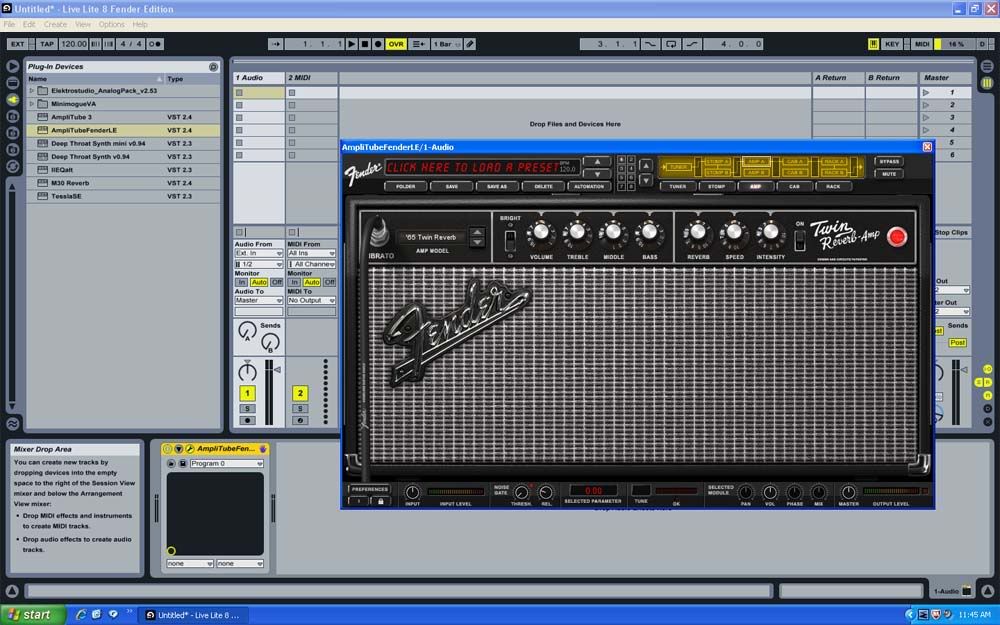This screenshot has width=1000, height=625.
Task: Launch Master scene 1
Action: click(926, 92)
